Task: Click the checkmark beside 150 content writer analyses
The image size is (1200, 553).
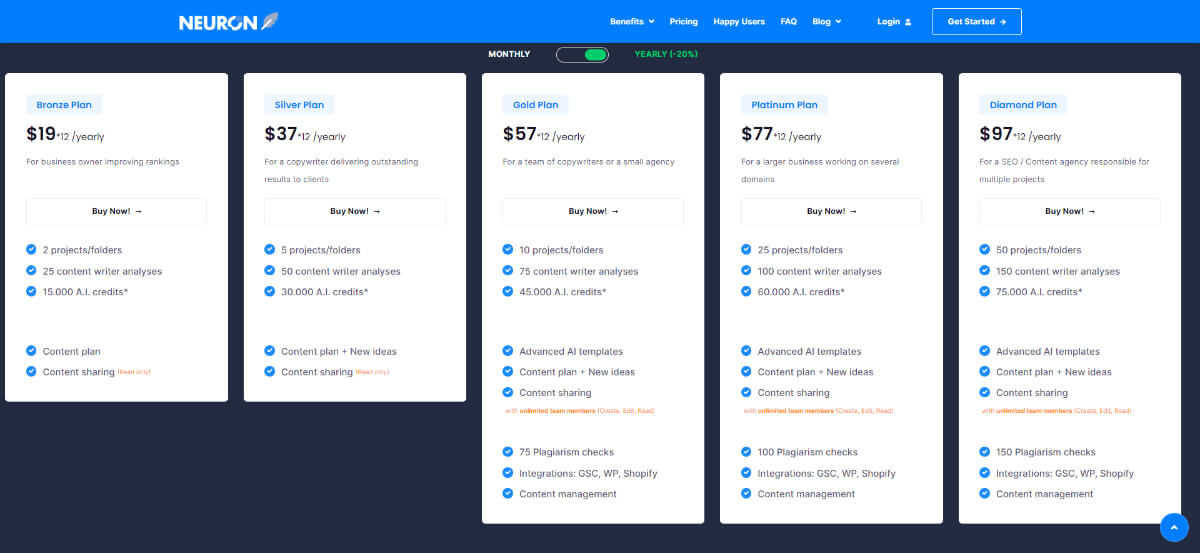Action: 985,271
